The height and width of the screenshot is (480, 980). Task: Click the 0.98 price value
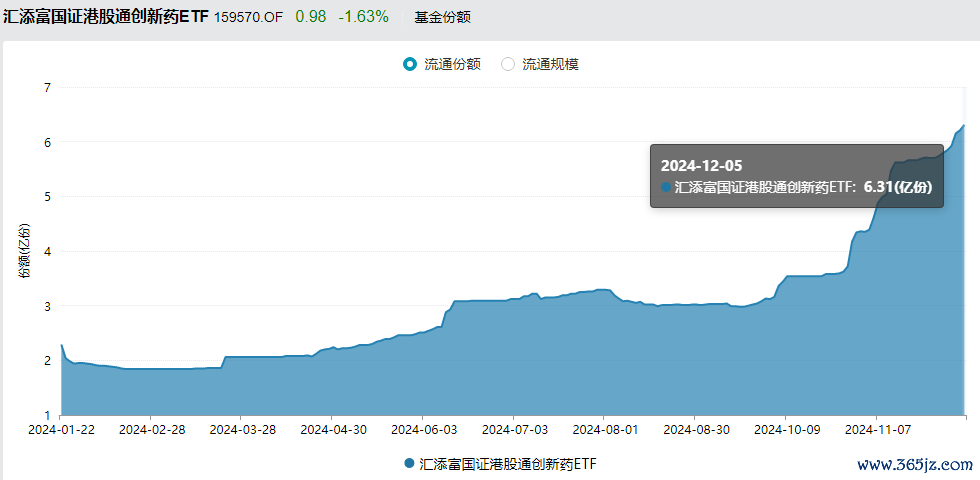(311, 17)
